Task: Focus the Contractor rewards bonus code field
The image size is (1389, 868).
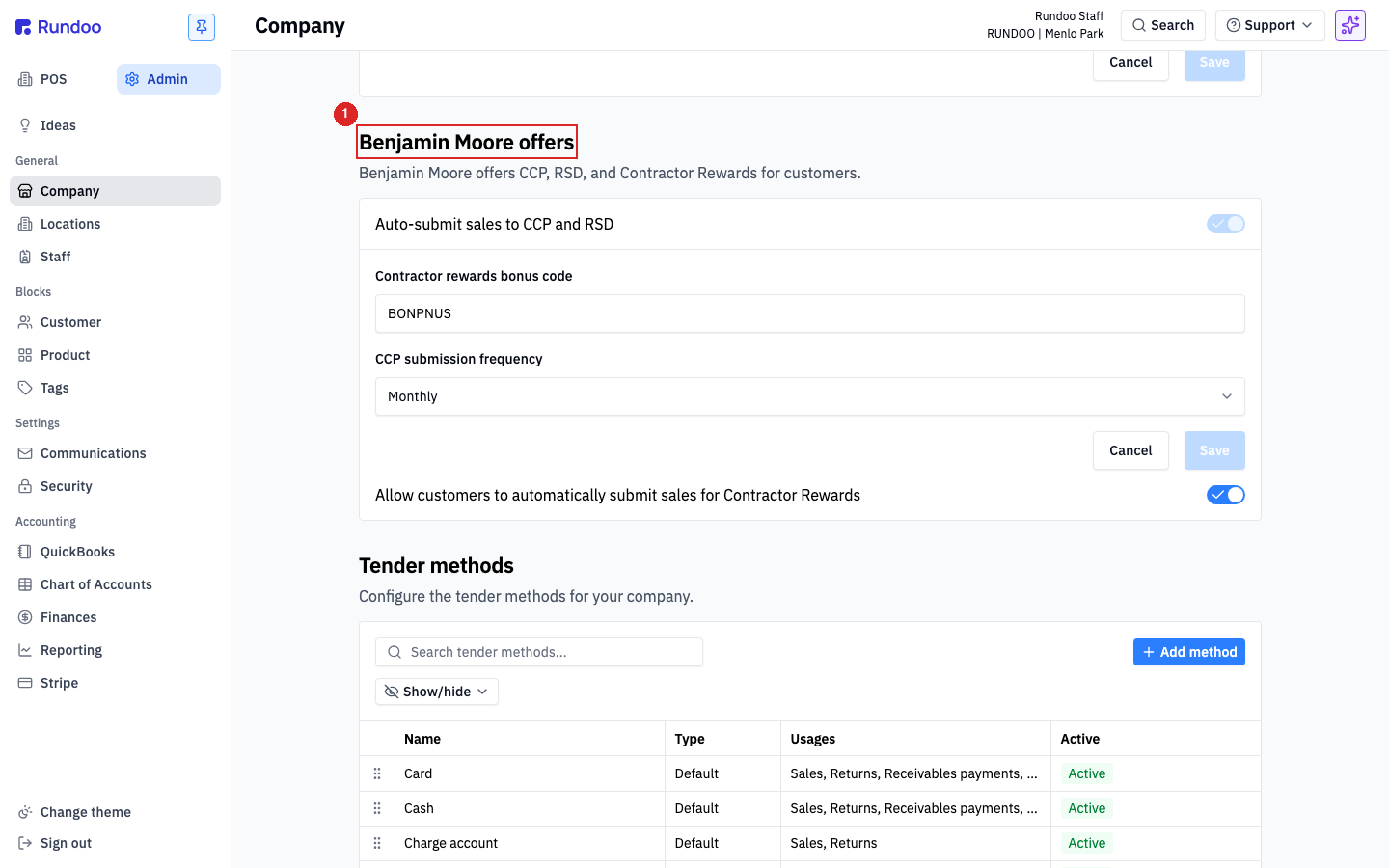Action: point(810,313)
